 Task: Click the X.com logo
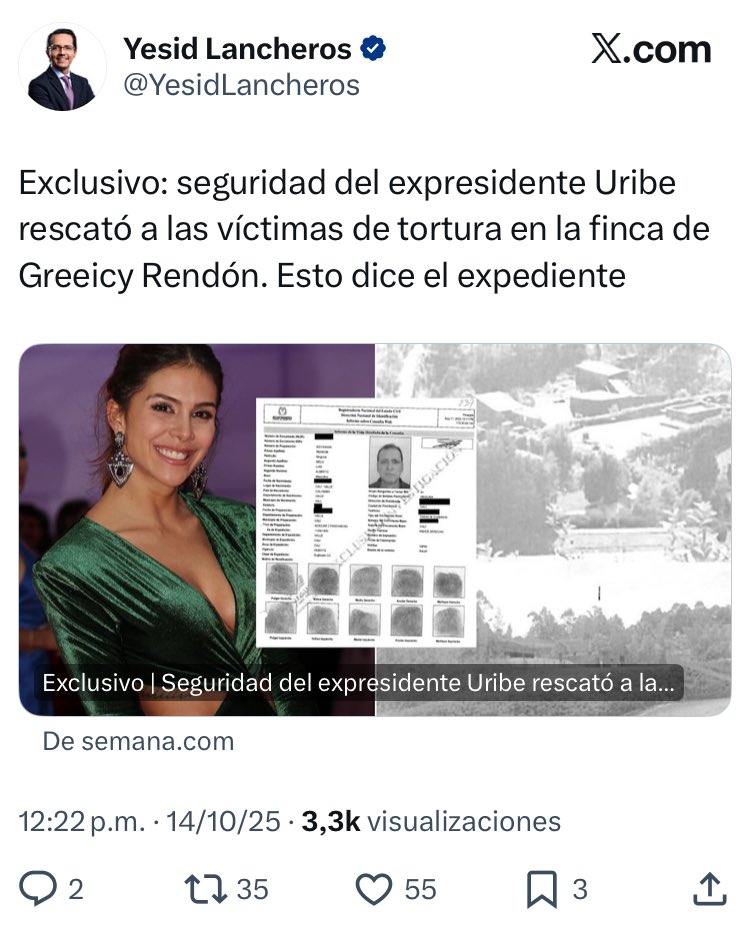point(651,49)
